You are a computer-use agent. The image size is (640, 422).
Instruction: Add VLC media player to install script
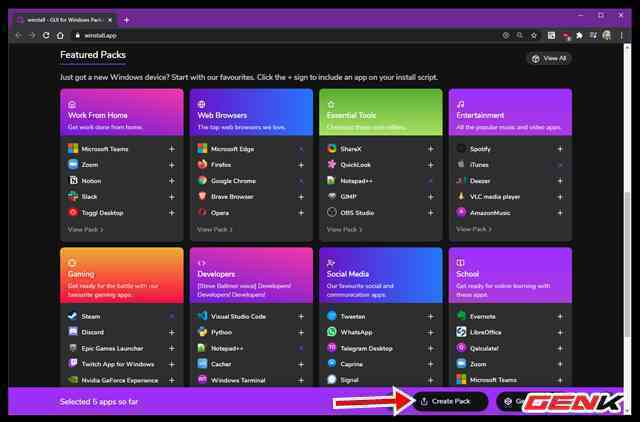click(560, 197)
